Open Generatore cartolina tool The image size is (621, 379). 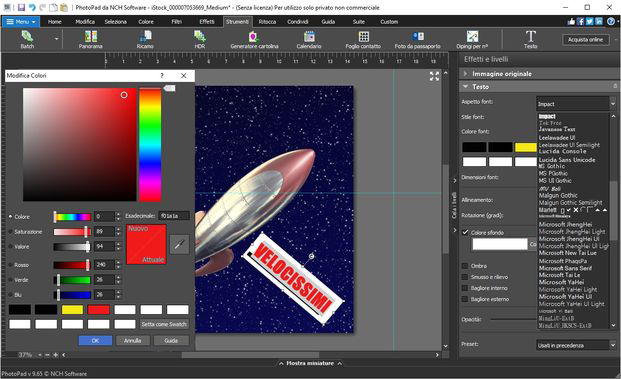click(254, 40)
